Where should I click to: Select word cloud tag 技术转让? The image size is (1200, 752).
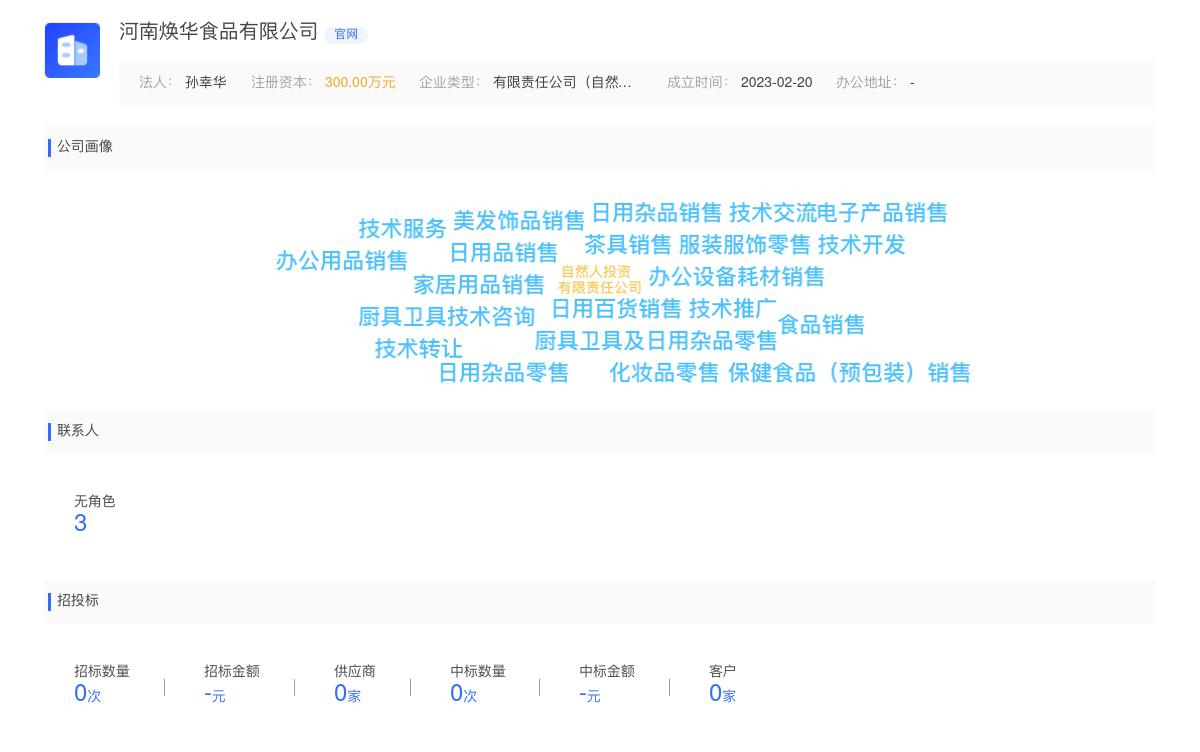click(419, 349)
